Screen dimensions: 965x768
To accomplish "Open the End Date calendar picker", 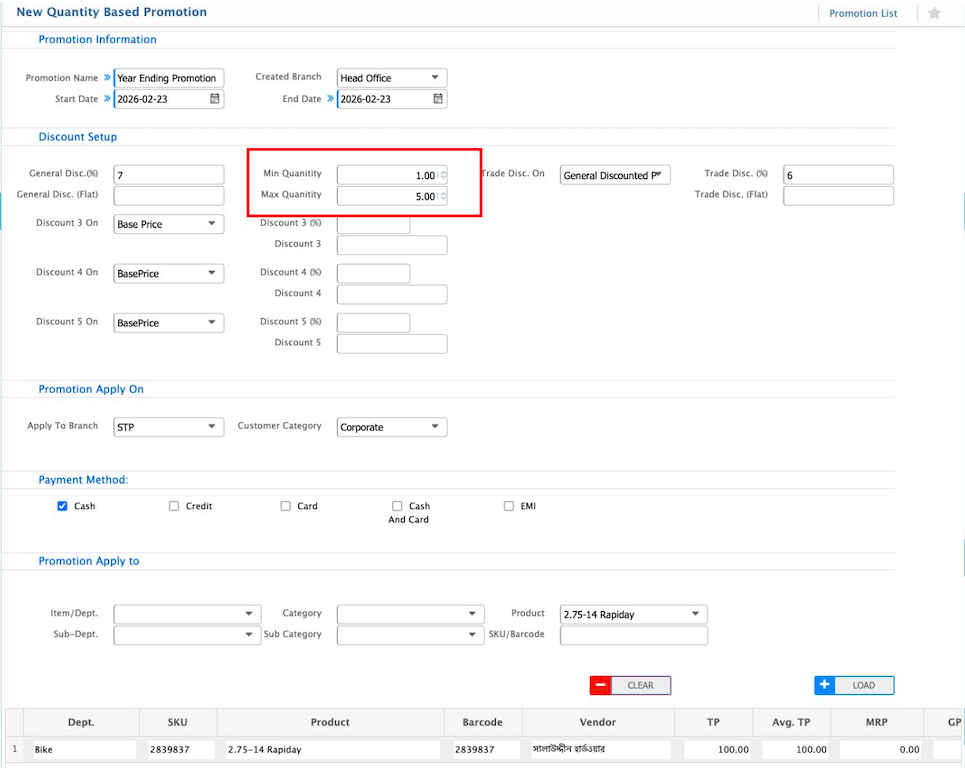I will 437,99.
